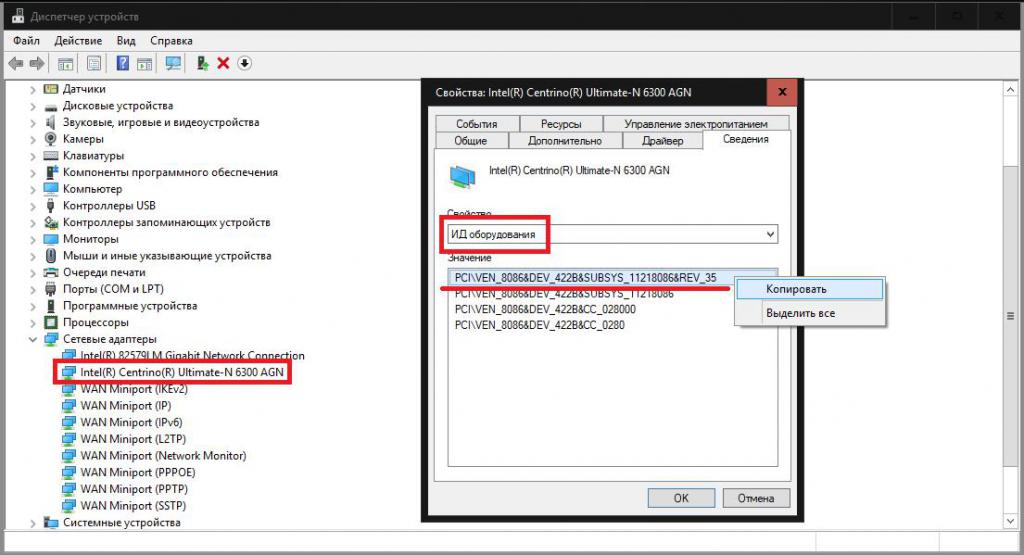Expand the Клавиатуры tree node
This screenshot has width=1024, height=555.
tap(33, 156)
